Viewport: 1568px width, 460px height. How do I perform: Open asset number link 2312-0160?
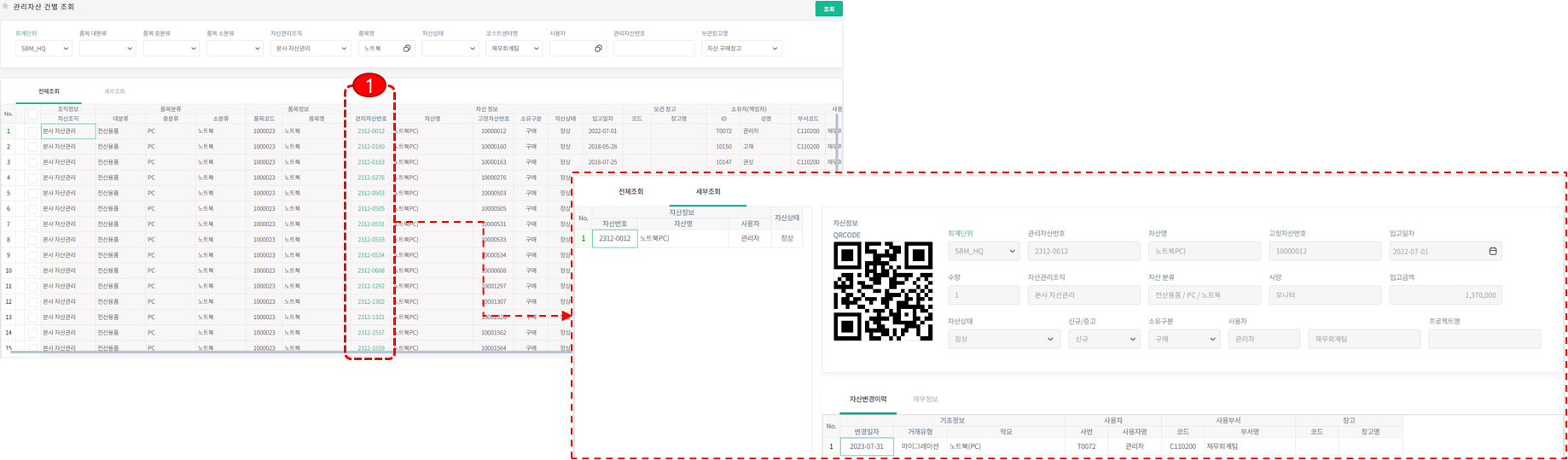(x=370, y=147)
